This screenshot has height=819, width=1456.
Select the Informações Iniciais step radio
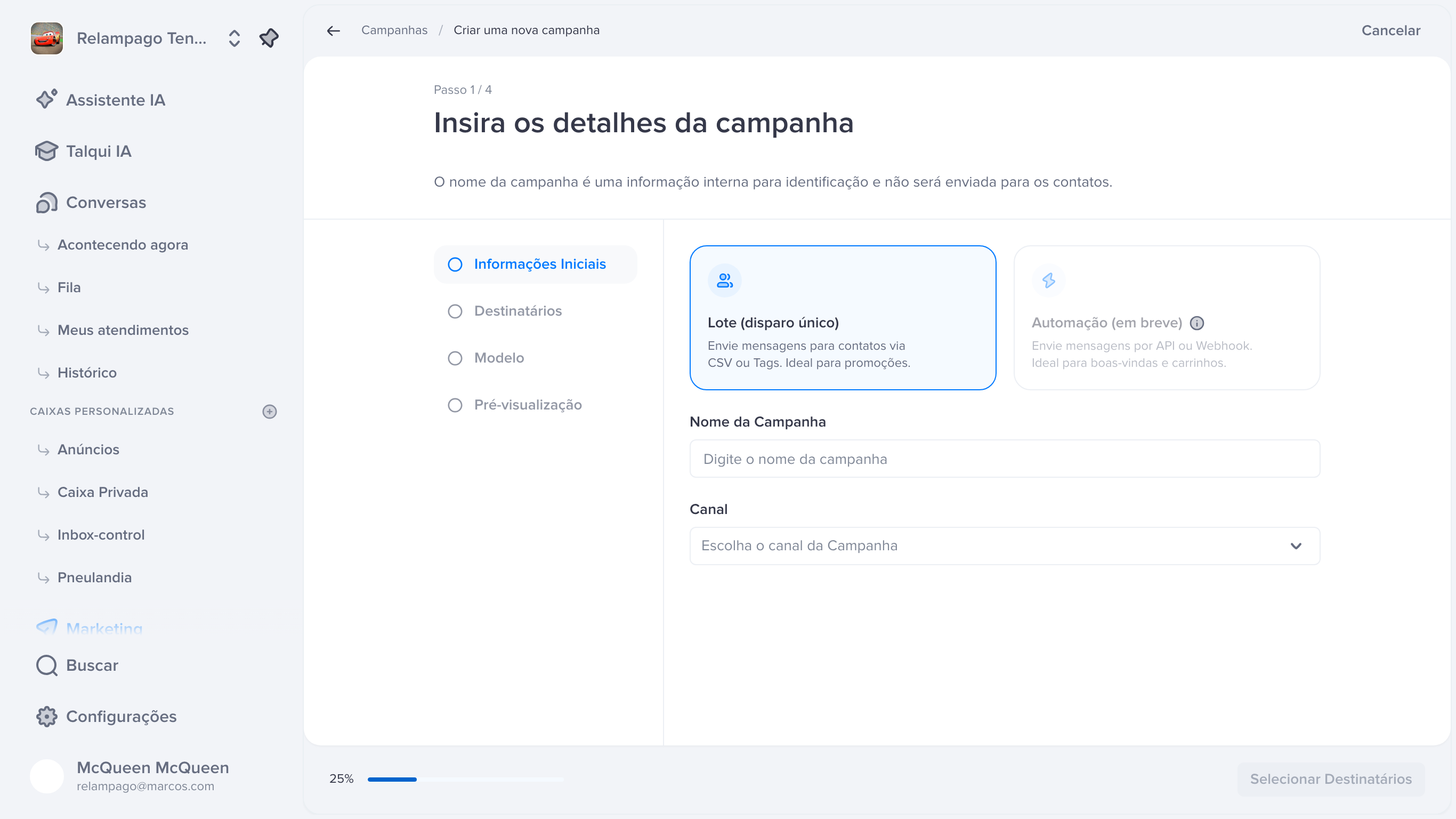(x=455, y=264)
